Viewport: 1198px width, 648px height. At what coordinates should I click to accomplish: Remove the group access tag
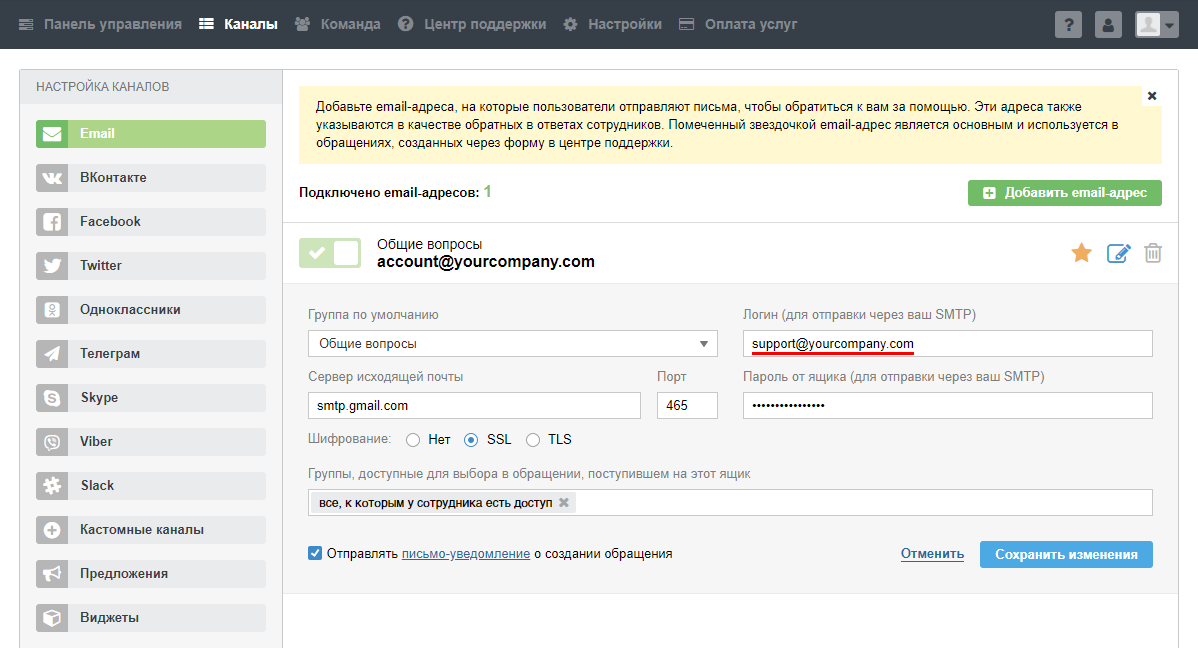click(564, 503)
